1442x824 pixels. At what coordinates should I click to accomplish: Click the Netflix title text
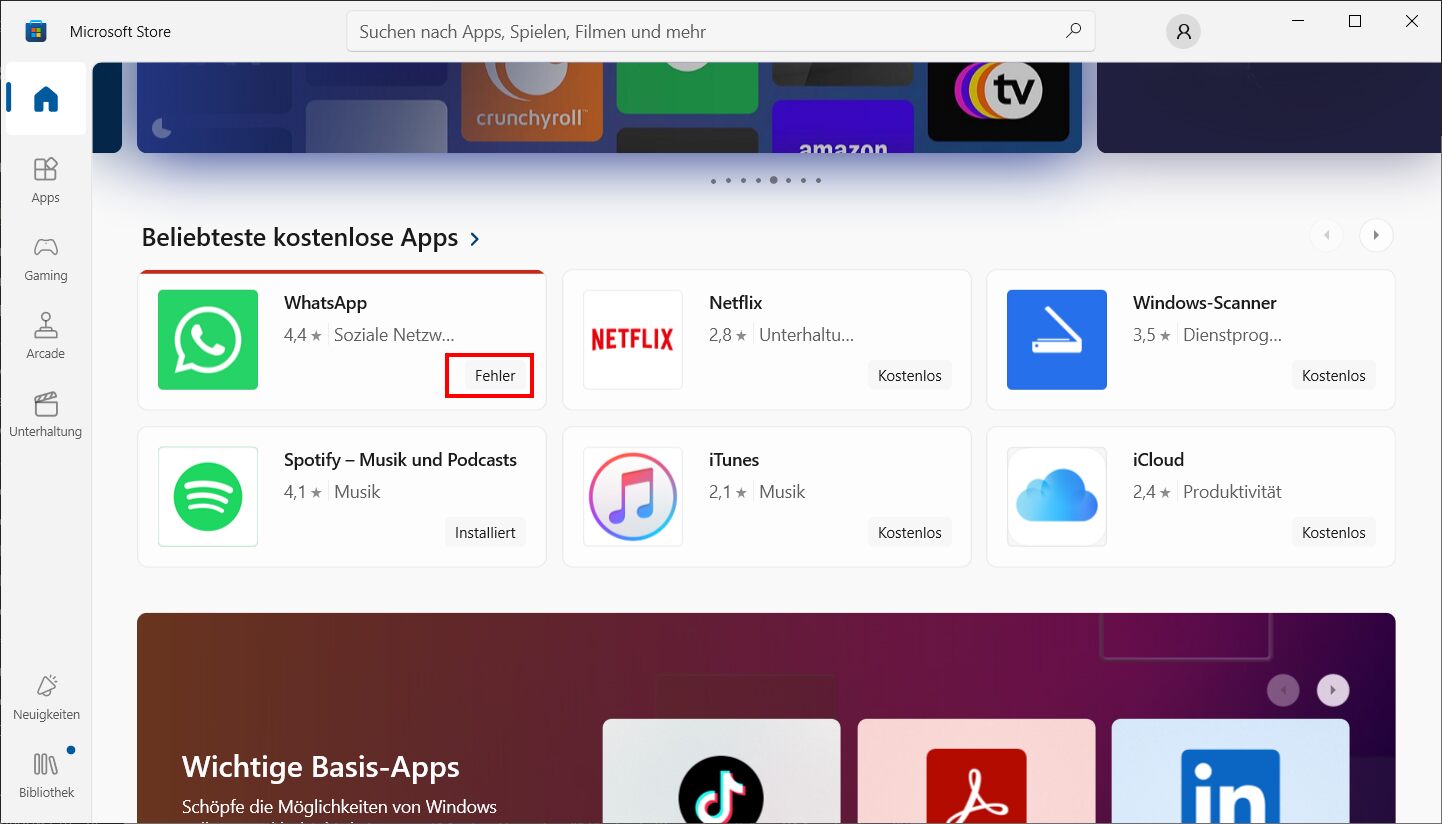(736, 303)
